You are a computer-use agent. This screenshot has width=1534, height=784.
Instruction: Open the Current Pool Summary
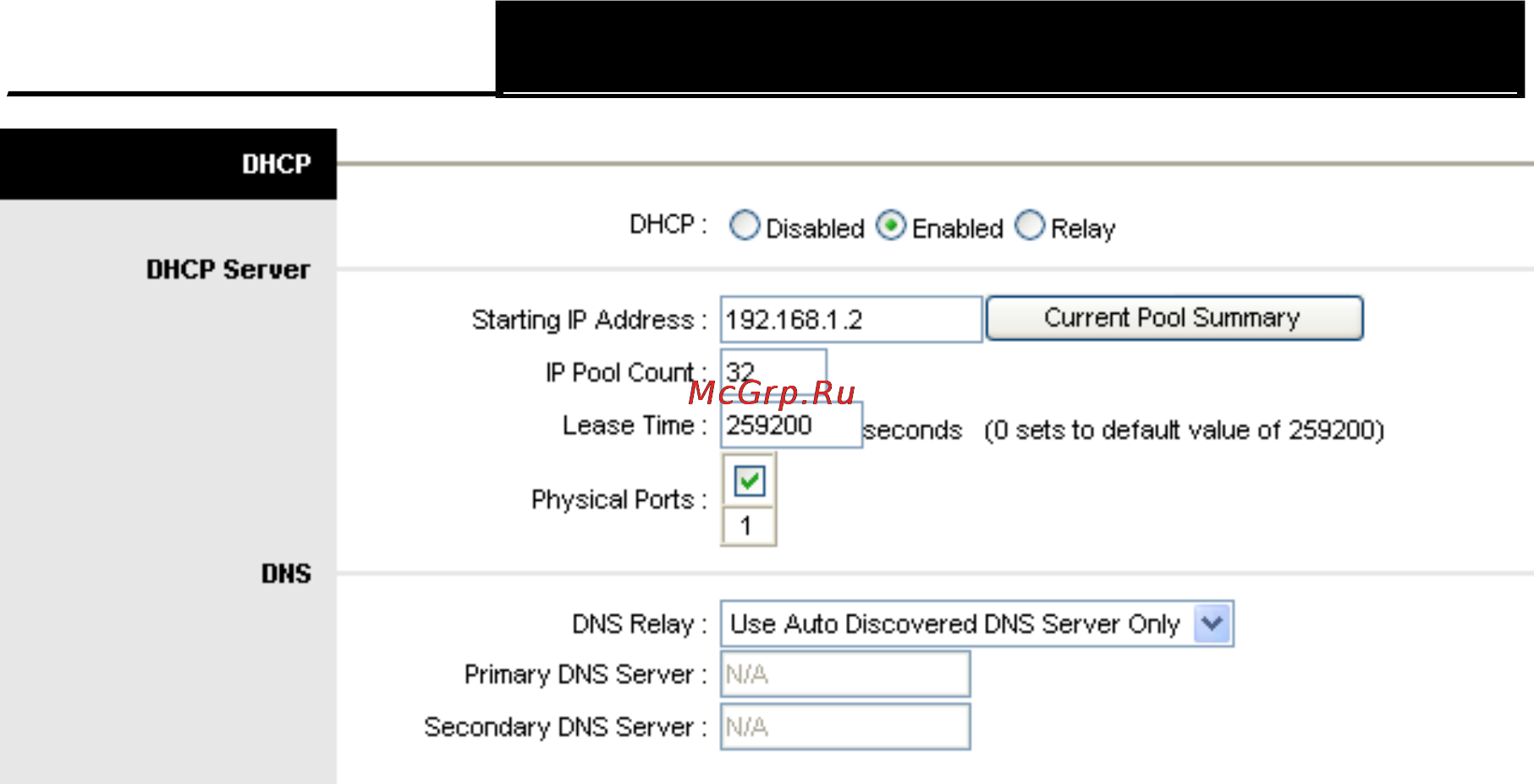(x=1174, y=318)
